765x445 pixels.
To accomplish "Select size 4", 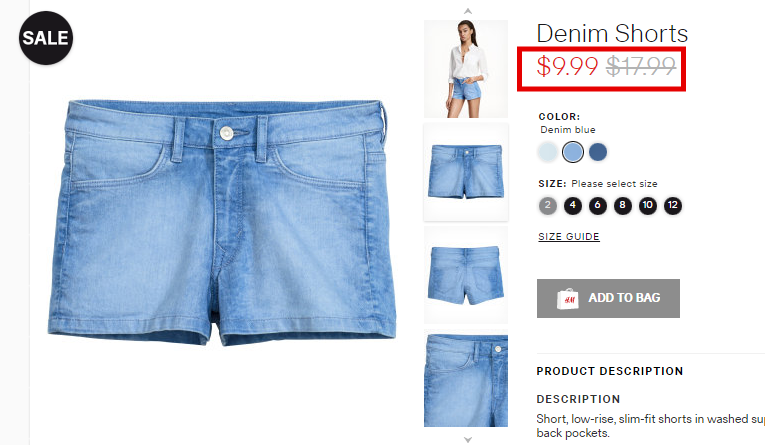I will [573, 205].
